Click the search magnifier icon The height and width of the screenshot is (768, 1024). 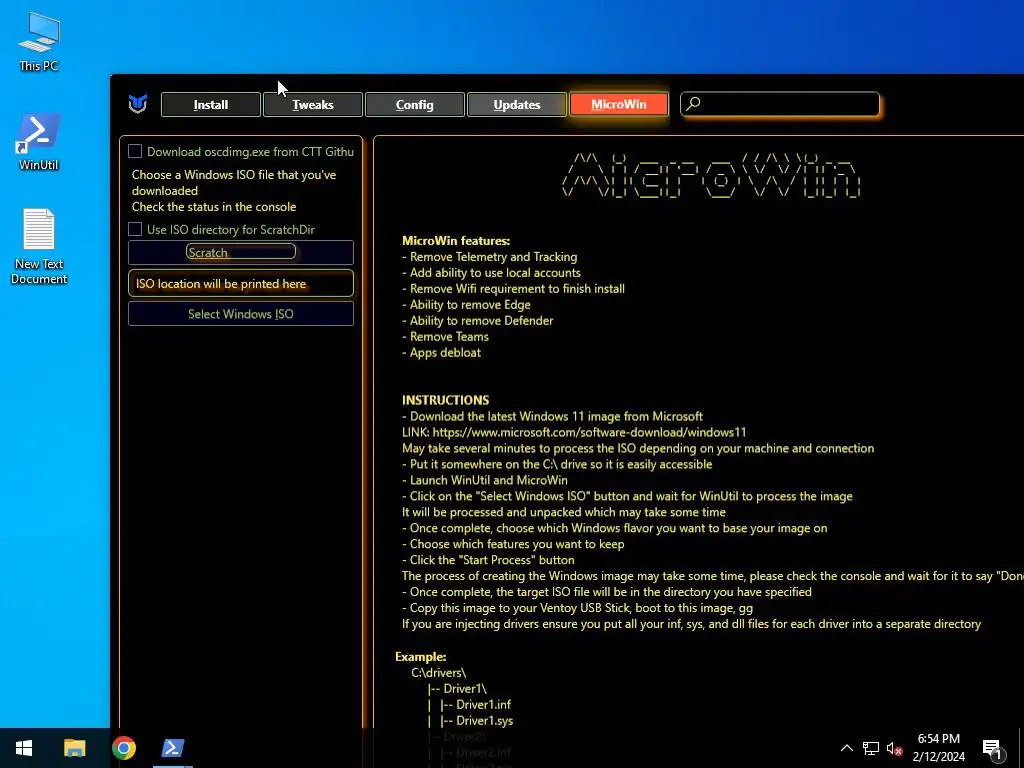pos(694,104)
